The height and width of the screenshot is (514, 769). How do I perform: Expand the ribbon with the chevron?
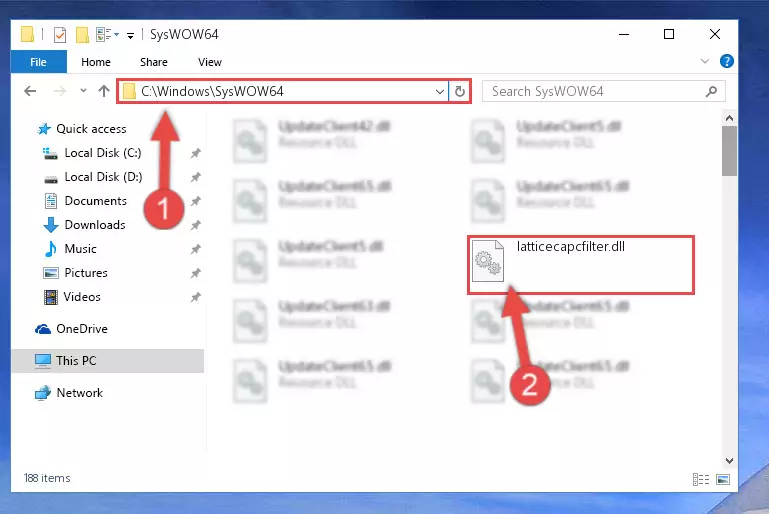point(704,61)
